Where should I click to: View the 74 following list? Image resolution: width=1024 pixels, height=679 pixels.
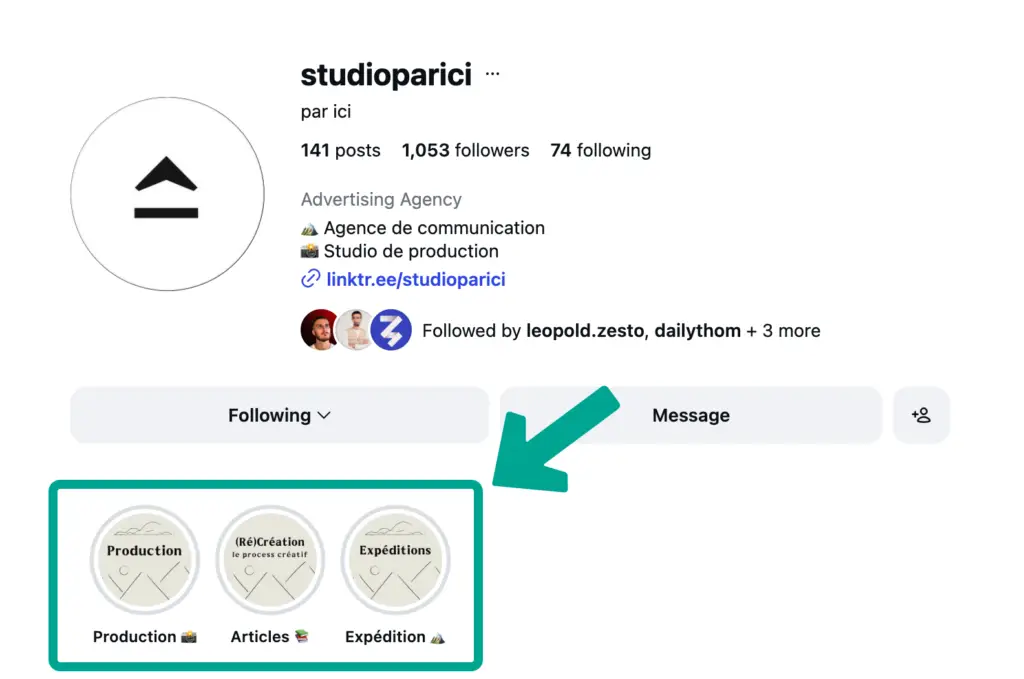(601, 150)
